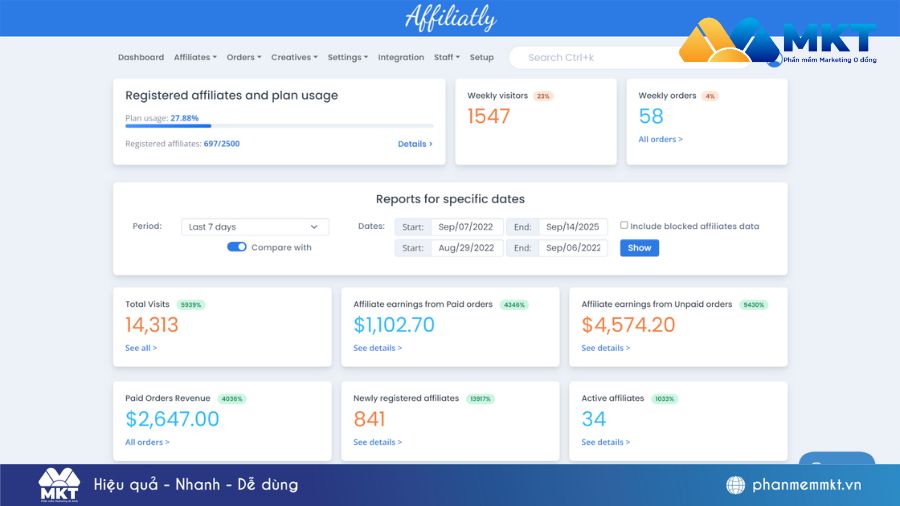900x506 pixels.
Task: See details of Newly registered affiliates
Action: [377, 442]
